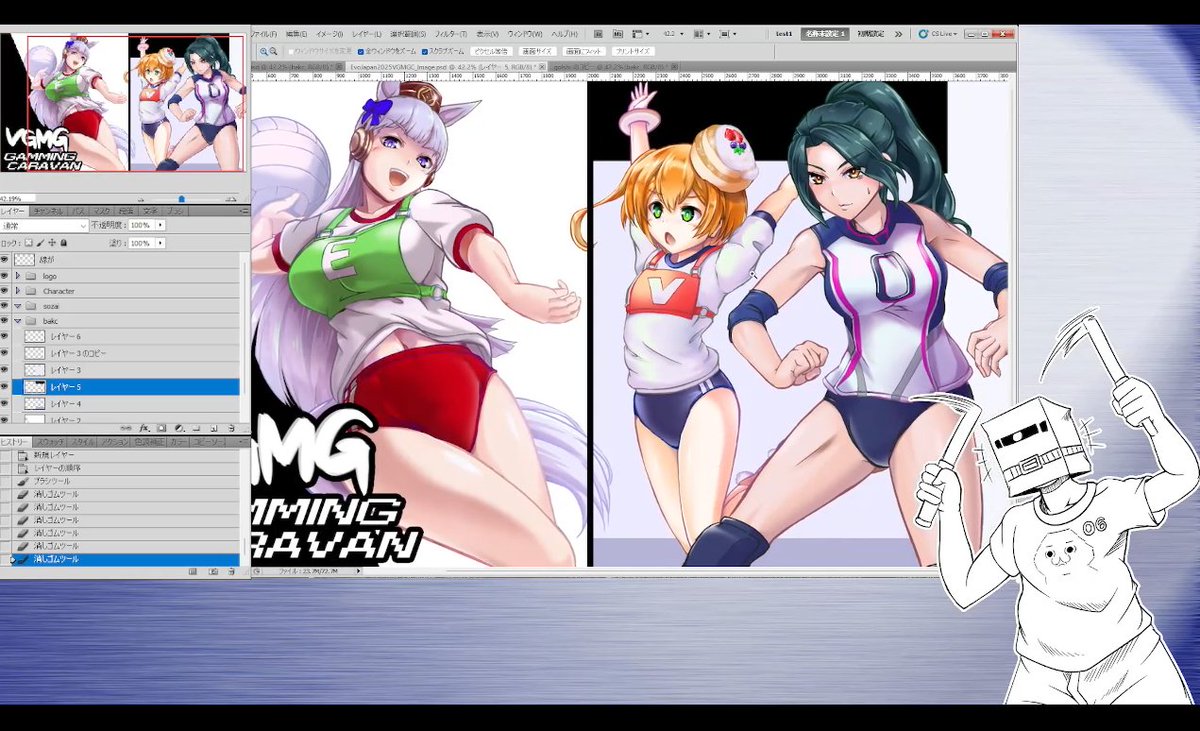Switch to スウォッチ tab

pos(51,441)
